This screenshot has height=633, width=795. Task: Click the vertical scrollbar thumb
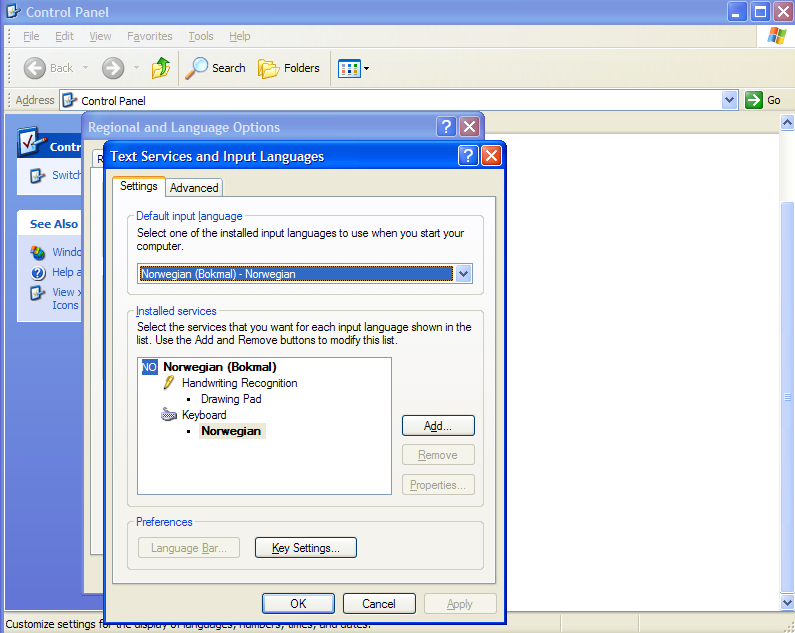click(787, 397)
